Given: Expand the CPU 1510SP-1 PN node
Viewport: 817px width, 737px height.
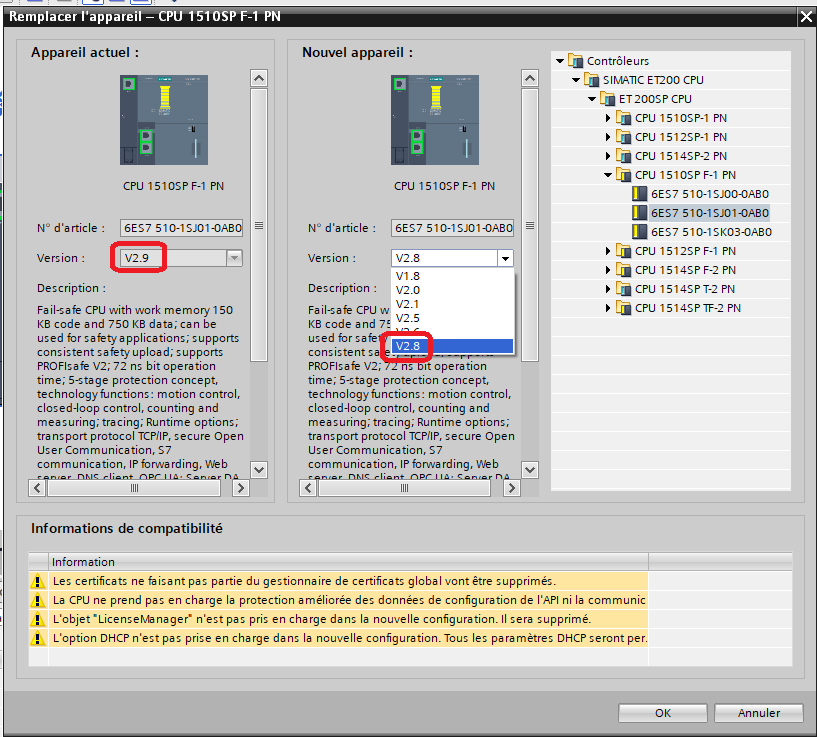Looking at the screenshot, I should [608, 118].
